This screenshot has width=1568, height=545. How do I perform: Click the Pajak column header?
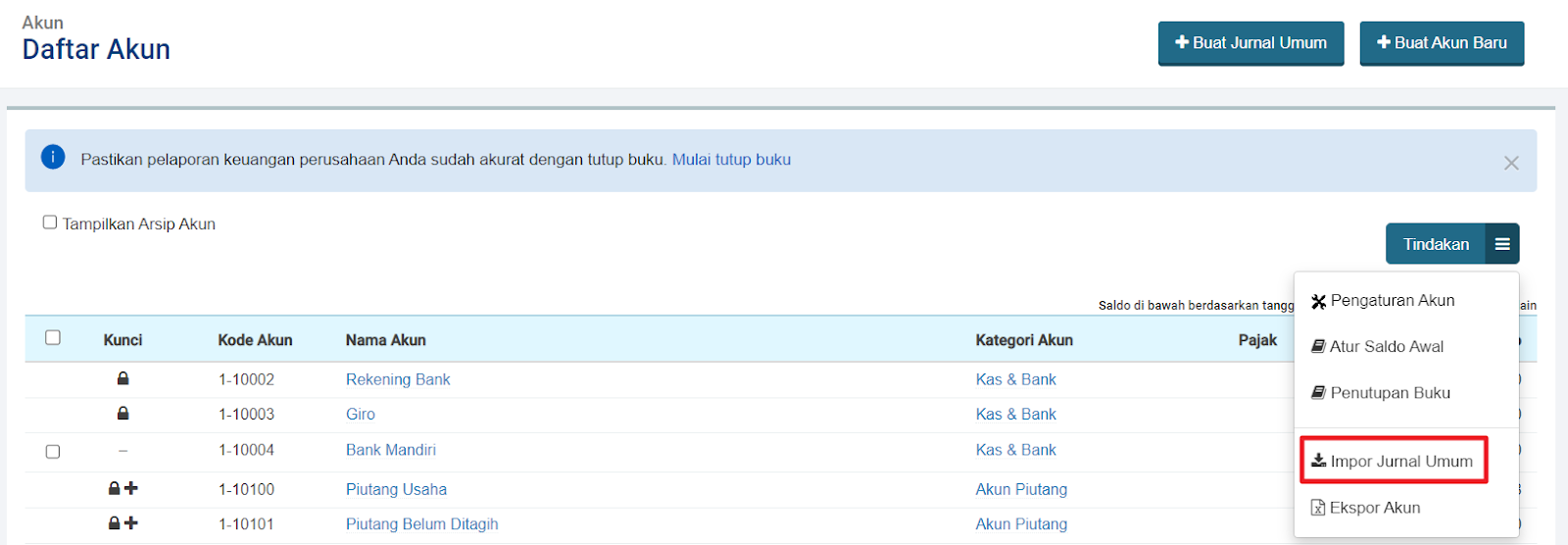(x=1257, y=340)
